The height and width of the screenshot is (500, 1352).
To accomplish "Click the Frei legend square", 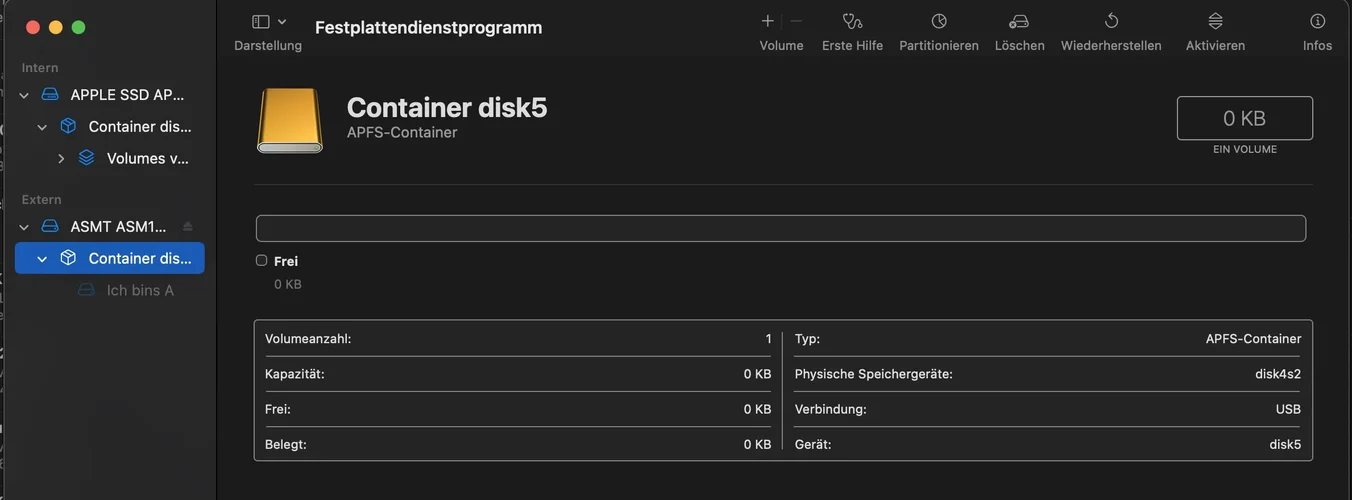I will click(262, 260).
